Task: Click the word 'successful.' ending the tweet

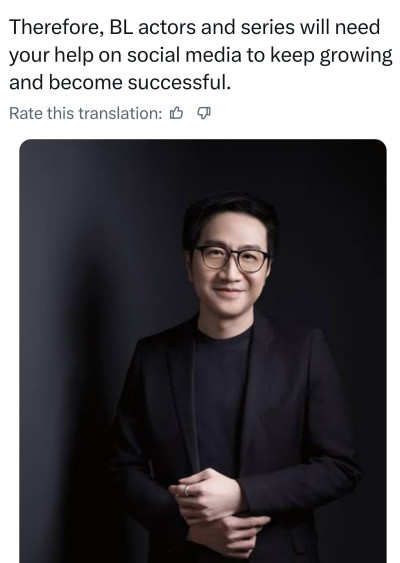Action: point(179,83)
